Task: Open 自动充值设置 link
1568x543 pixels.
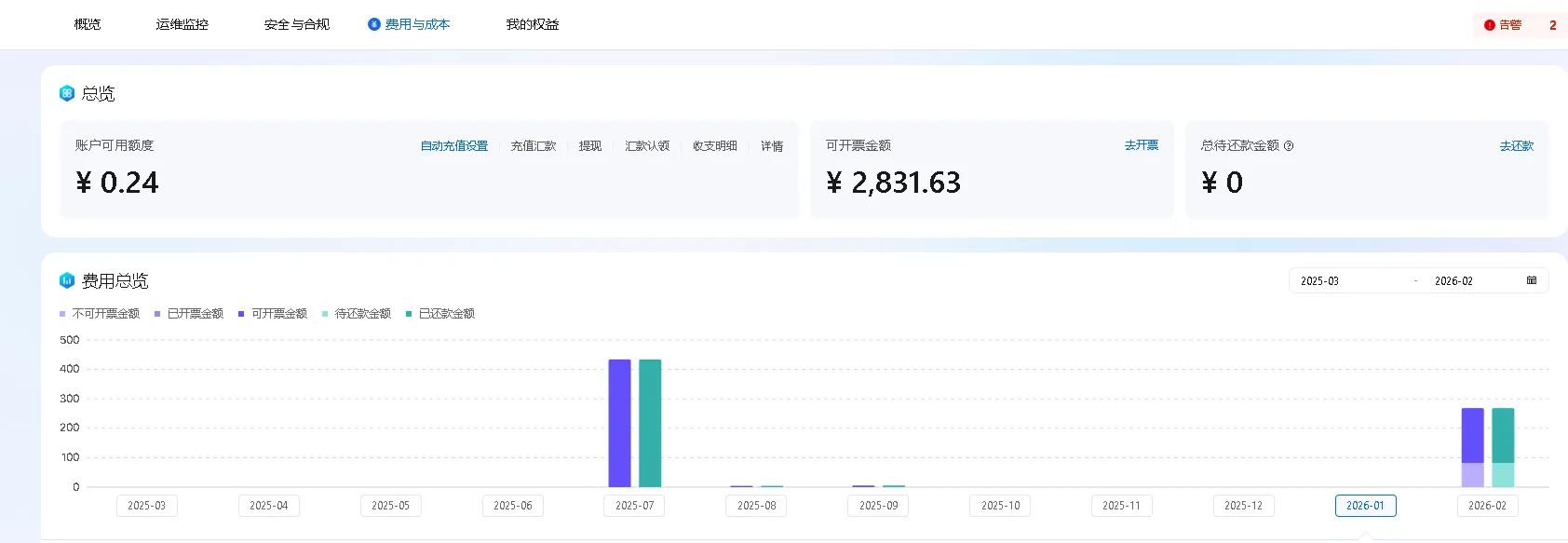Action: pos(454,146)
